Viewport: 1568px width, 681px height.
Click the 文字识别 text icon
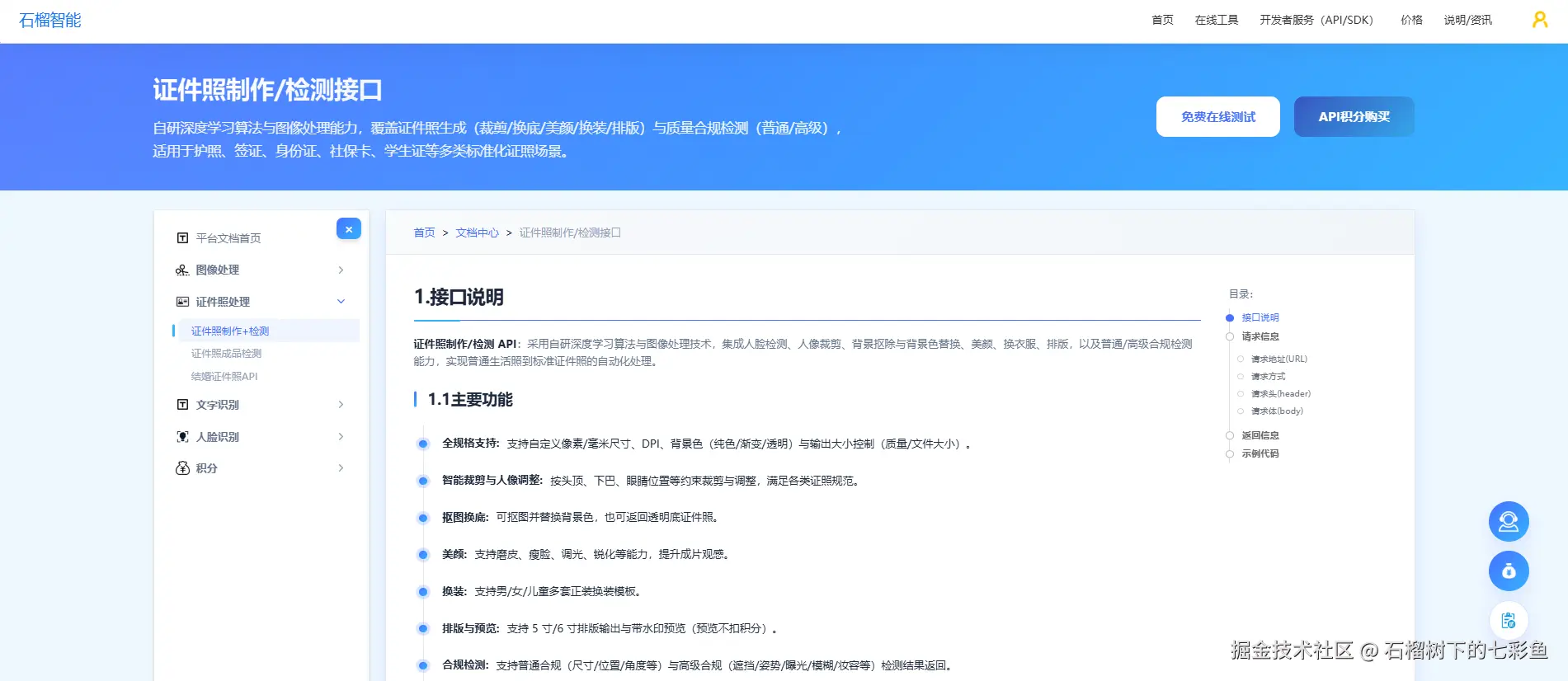[x=182, y=405]
